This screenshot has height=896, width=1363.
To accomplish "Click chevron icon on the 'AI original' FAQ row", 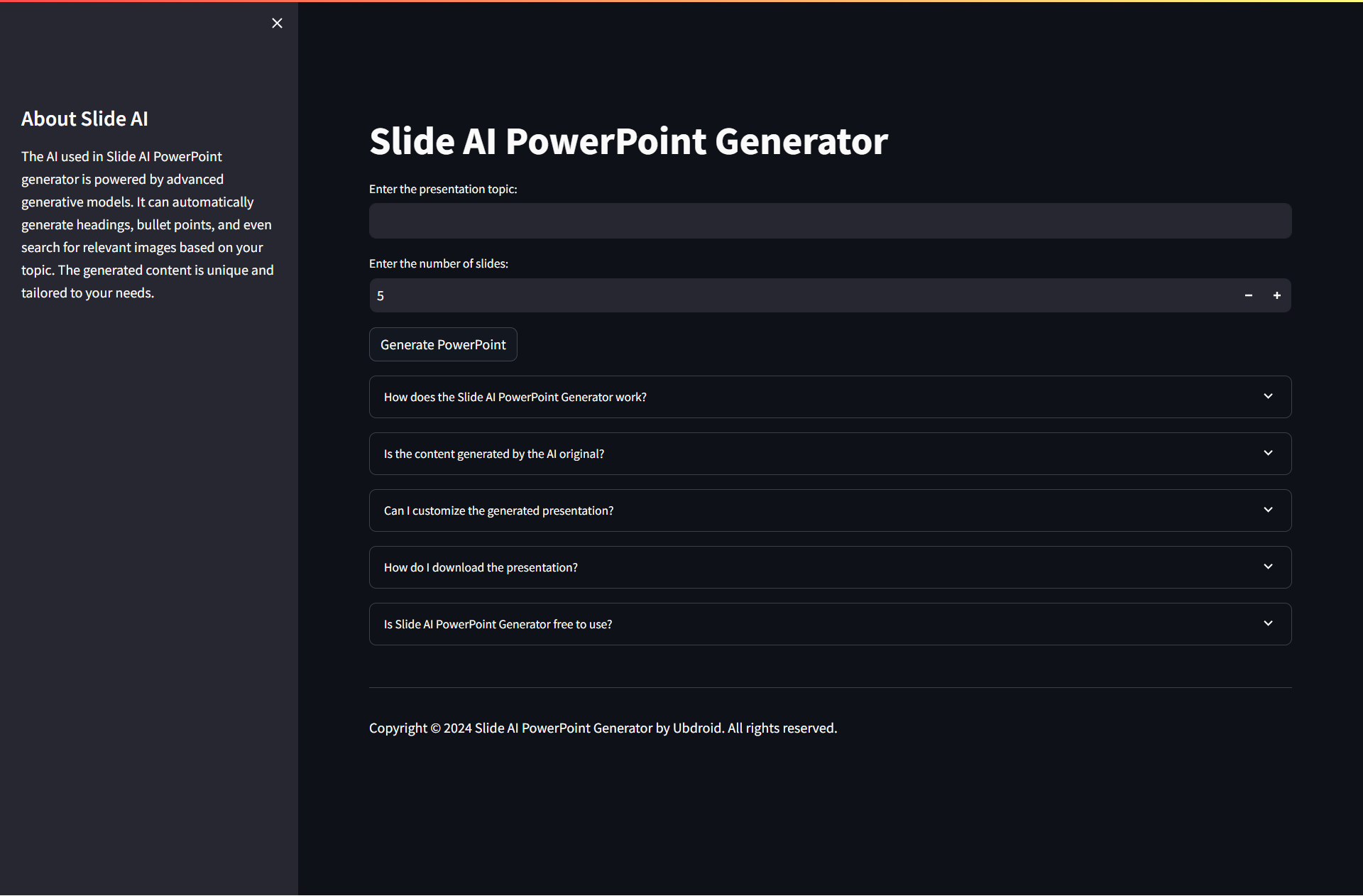I will pos(1268,453).
